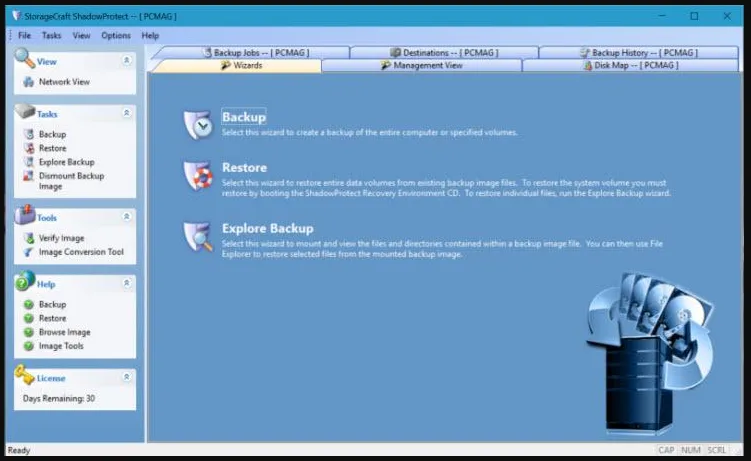Click the Verify Image icon
The height and width of the screenshot is (461, 751).
pos(29,238)
